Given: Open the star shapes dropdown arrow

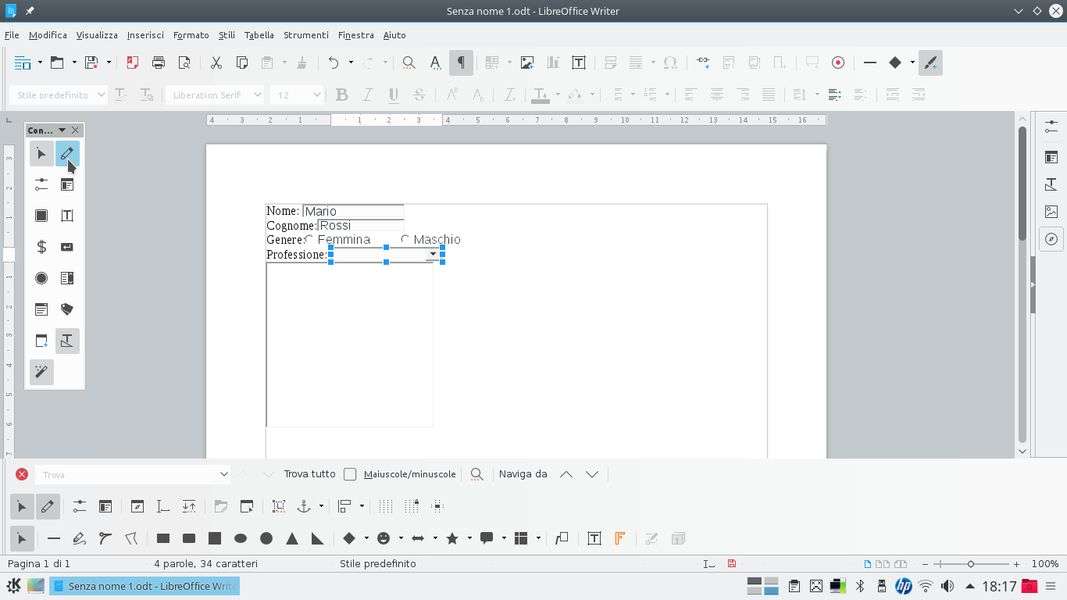Looking at the screenshot, I should tap(468, 538).
